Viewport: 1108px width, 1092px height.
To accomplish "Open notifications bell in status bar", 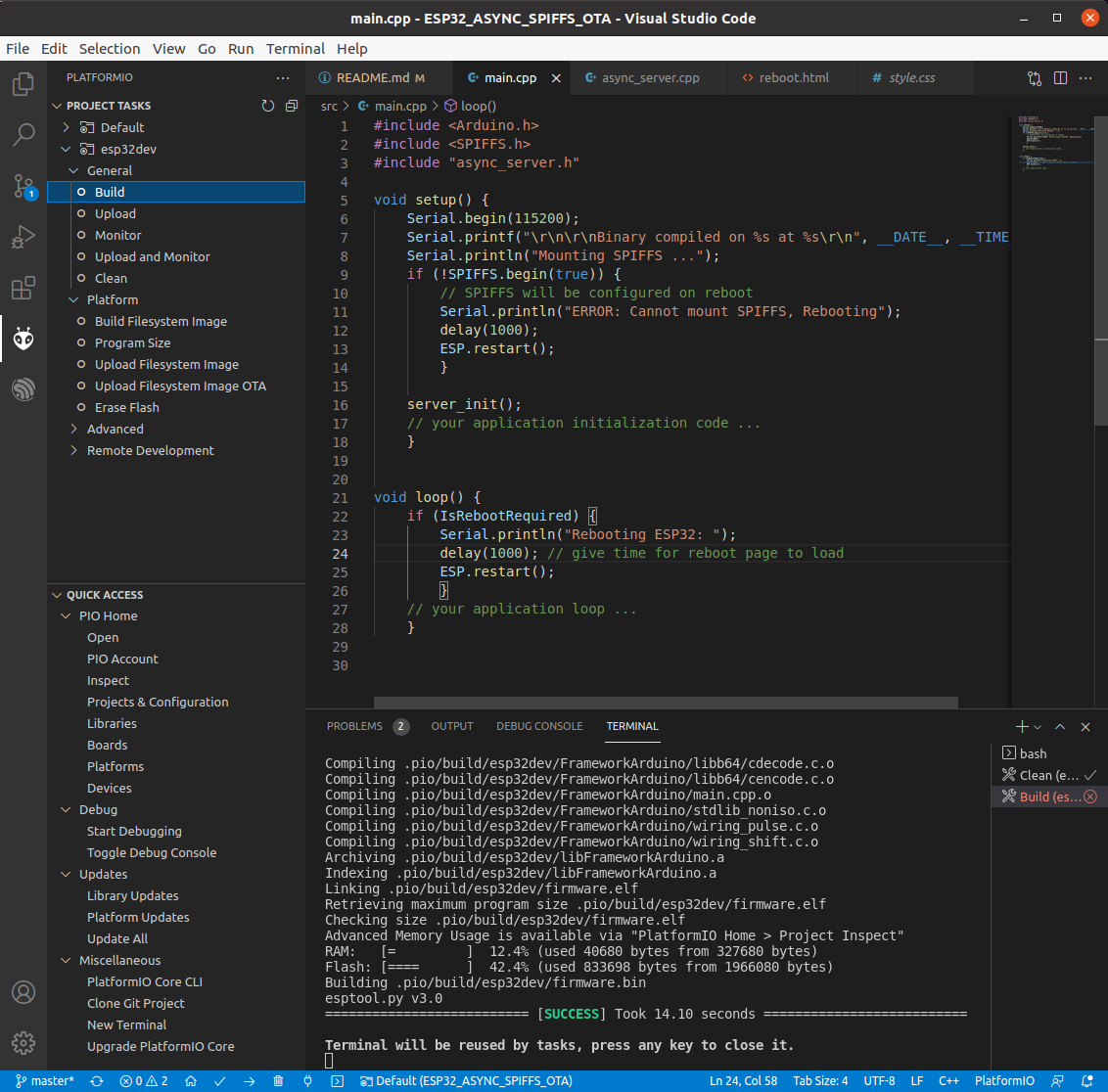I will click(1086, 1080).
